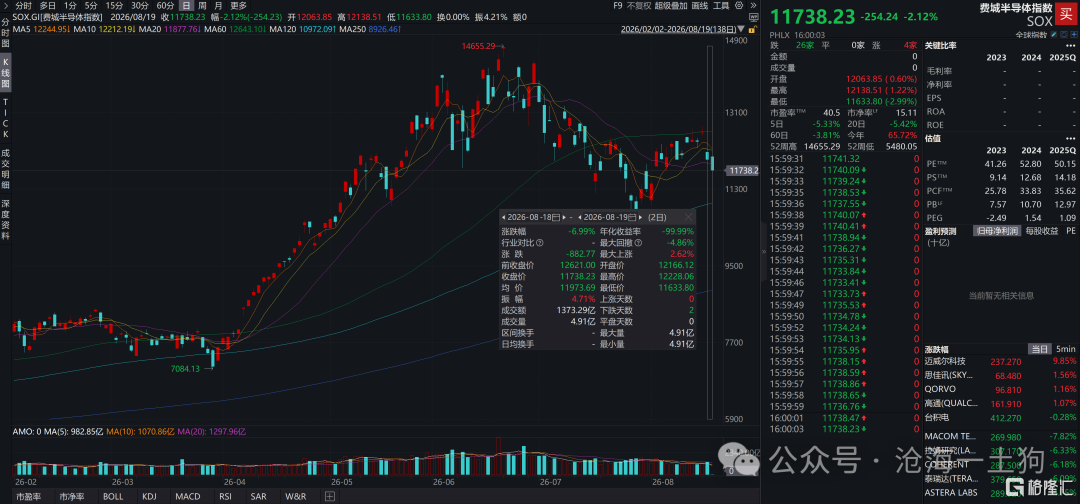1080x504 pixels.
Task: Step end date 2026-08-19 backward
Action: [x=580, y=217]
